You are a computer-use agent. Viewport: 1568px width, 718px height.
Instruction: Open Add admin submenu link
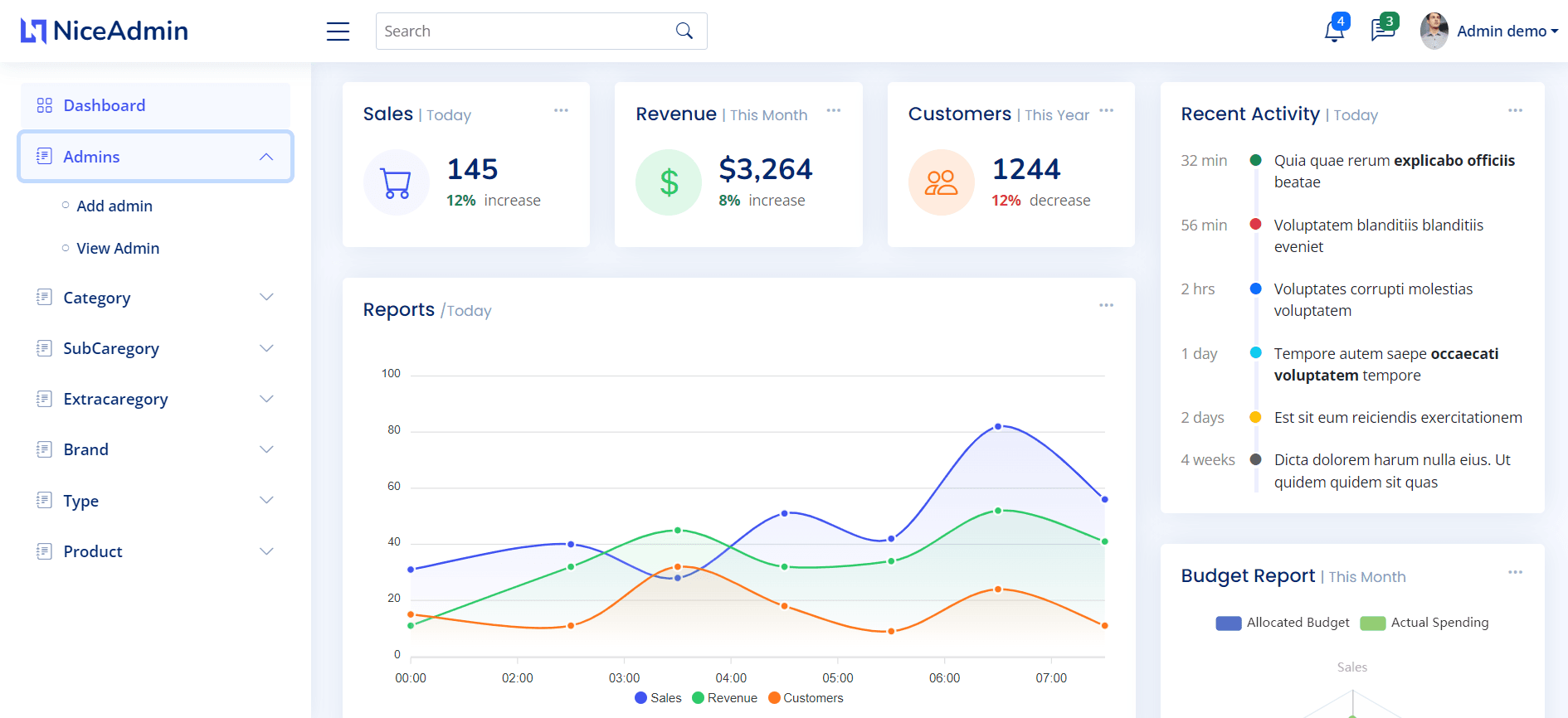click(x=114, y=206)
